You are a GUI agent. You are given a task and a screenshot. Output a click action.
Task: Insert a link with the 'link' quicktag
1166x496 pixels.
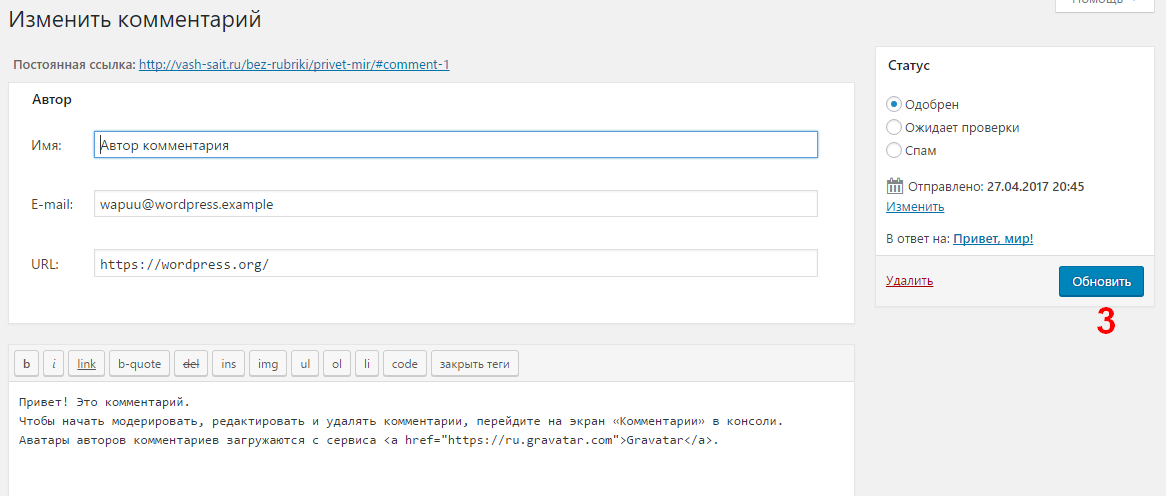tap(86, 364)
